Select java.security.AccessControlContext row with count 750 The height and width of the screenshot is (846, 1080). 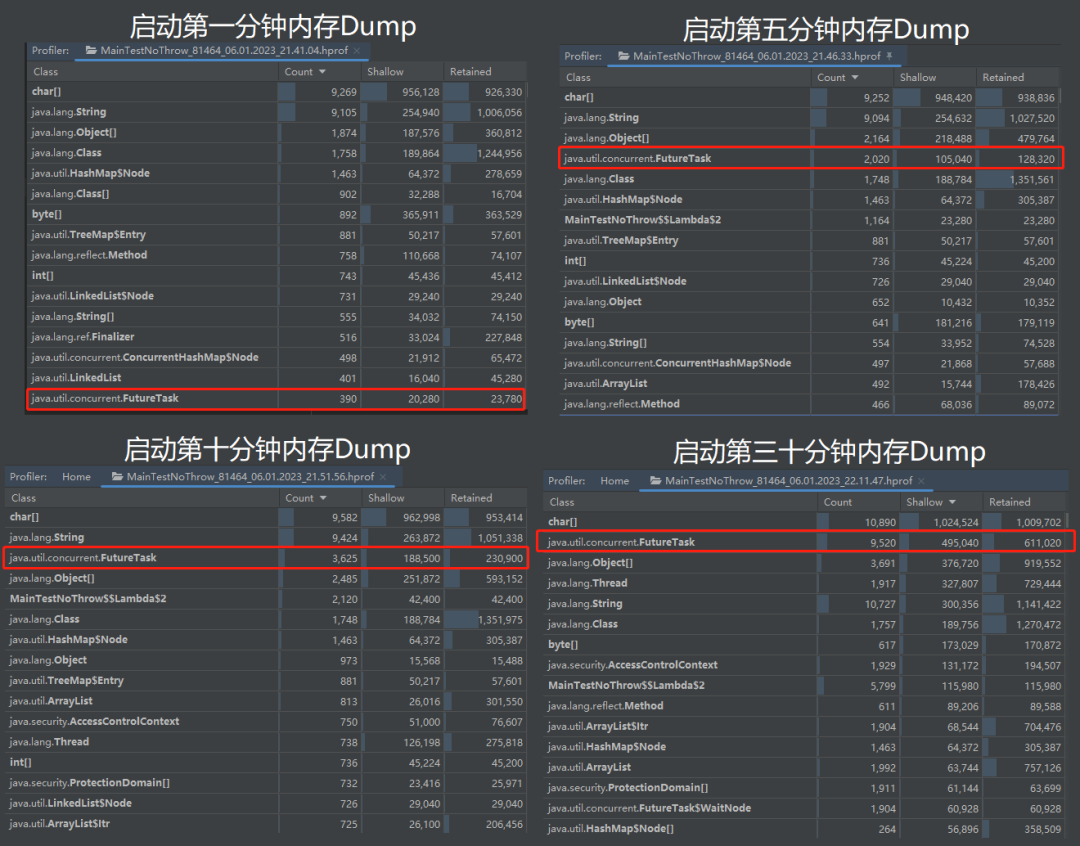pyautogui.click(x=266, y=722)
